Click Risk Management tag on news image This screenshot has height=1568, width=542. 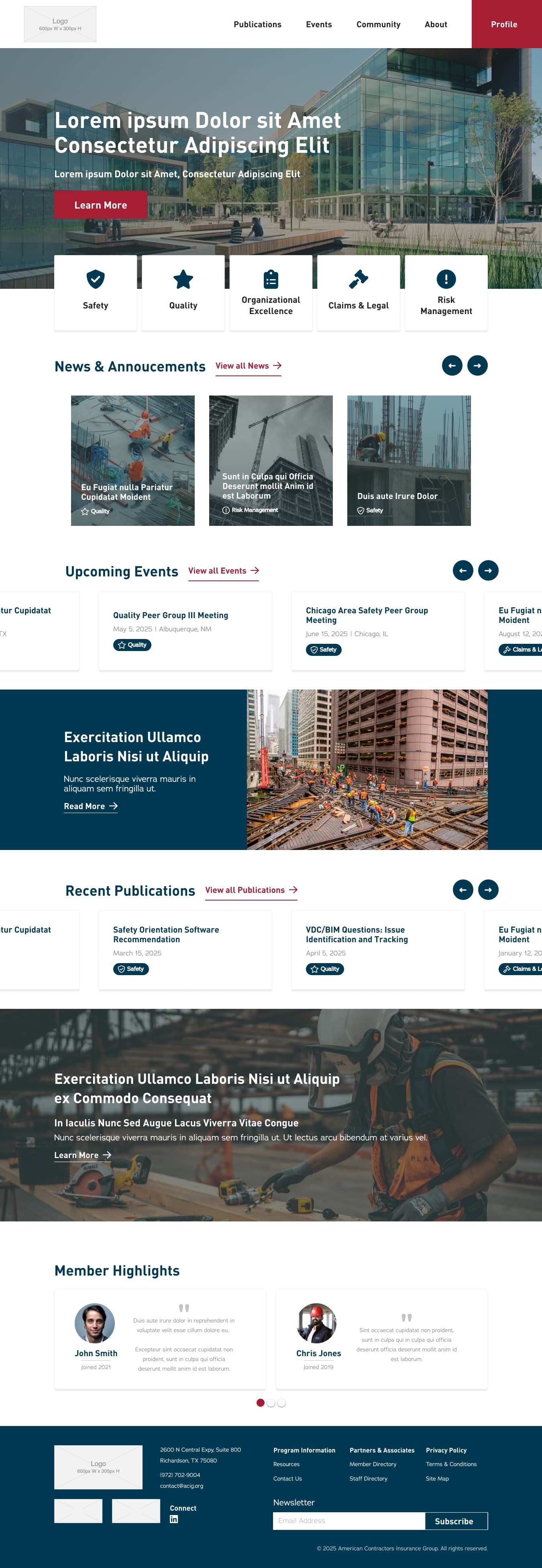click(250, 510)
